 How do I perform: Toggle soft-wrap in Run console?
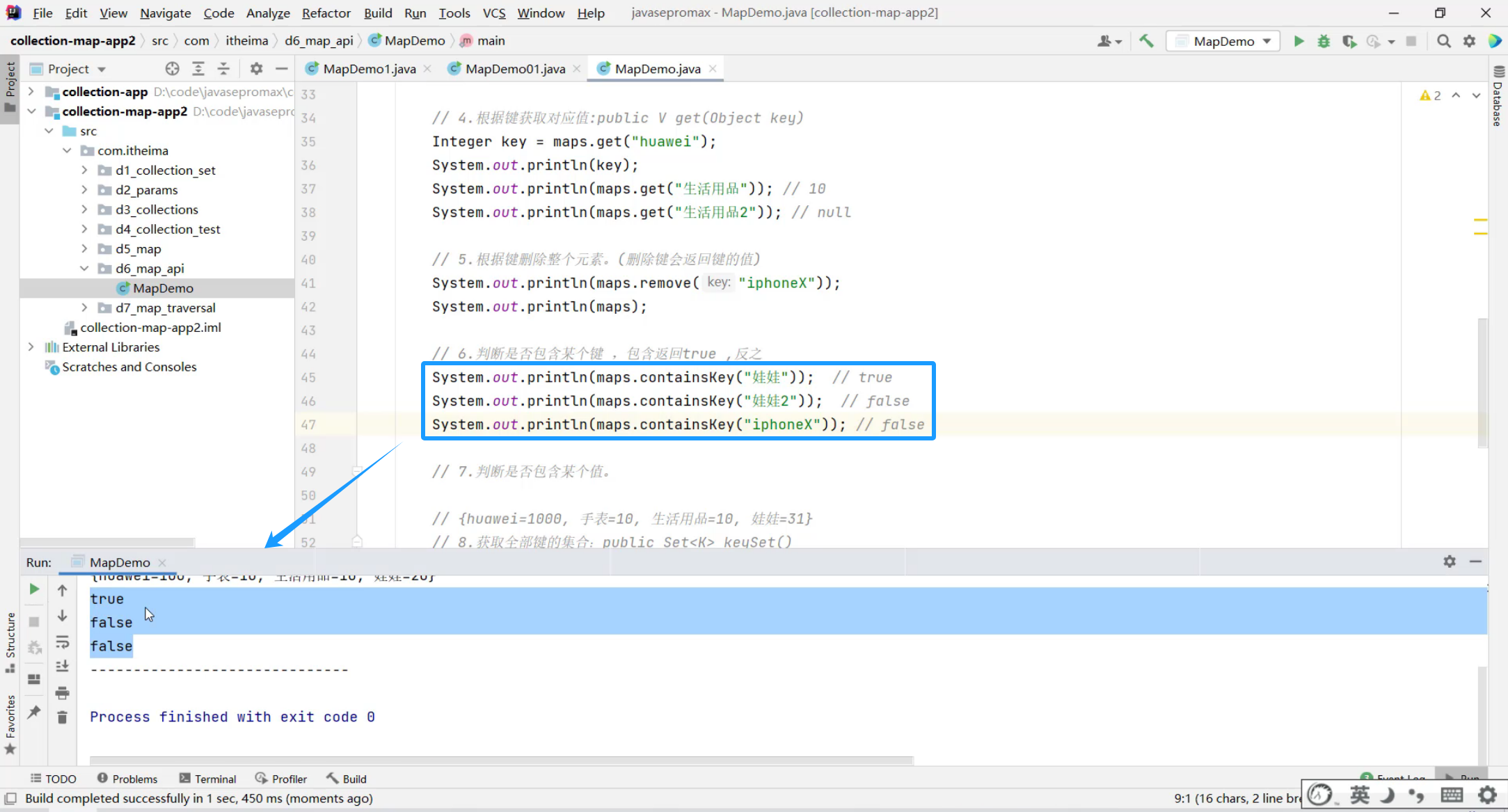[x=62, y=642]
